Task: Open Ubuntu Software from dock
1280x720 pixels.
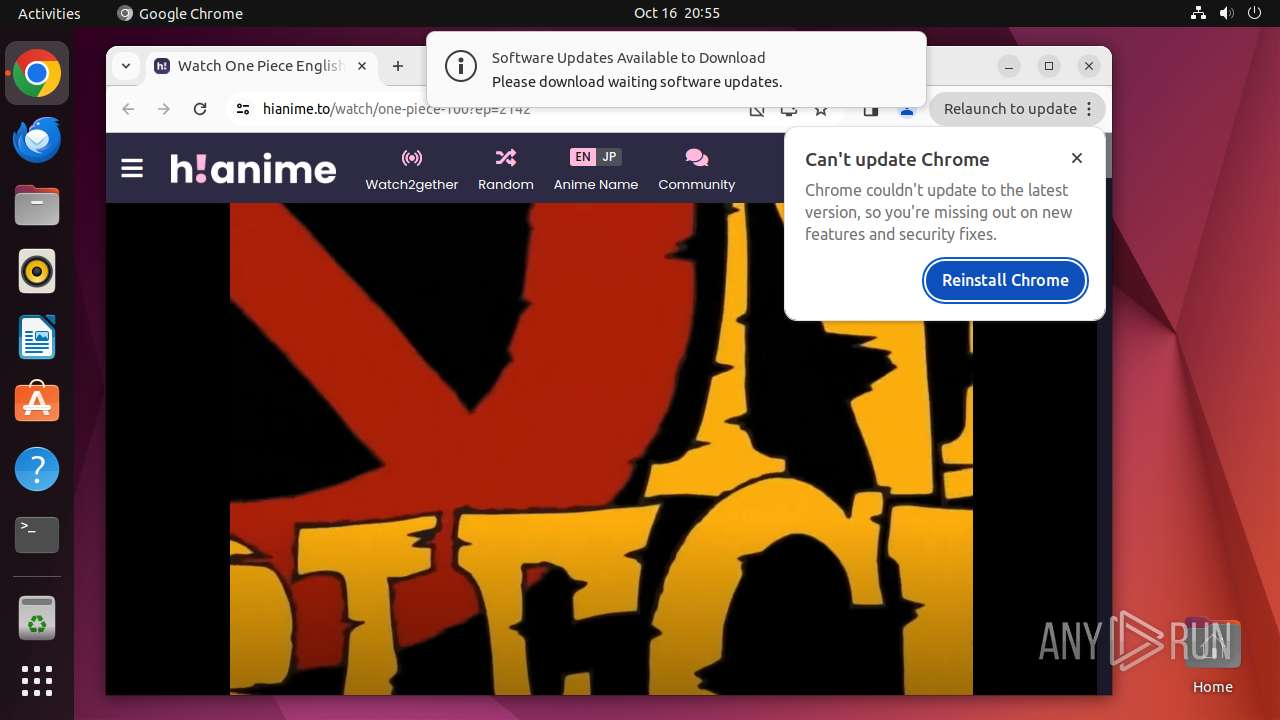Action: coord(37,403)
